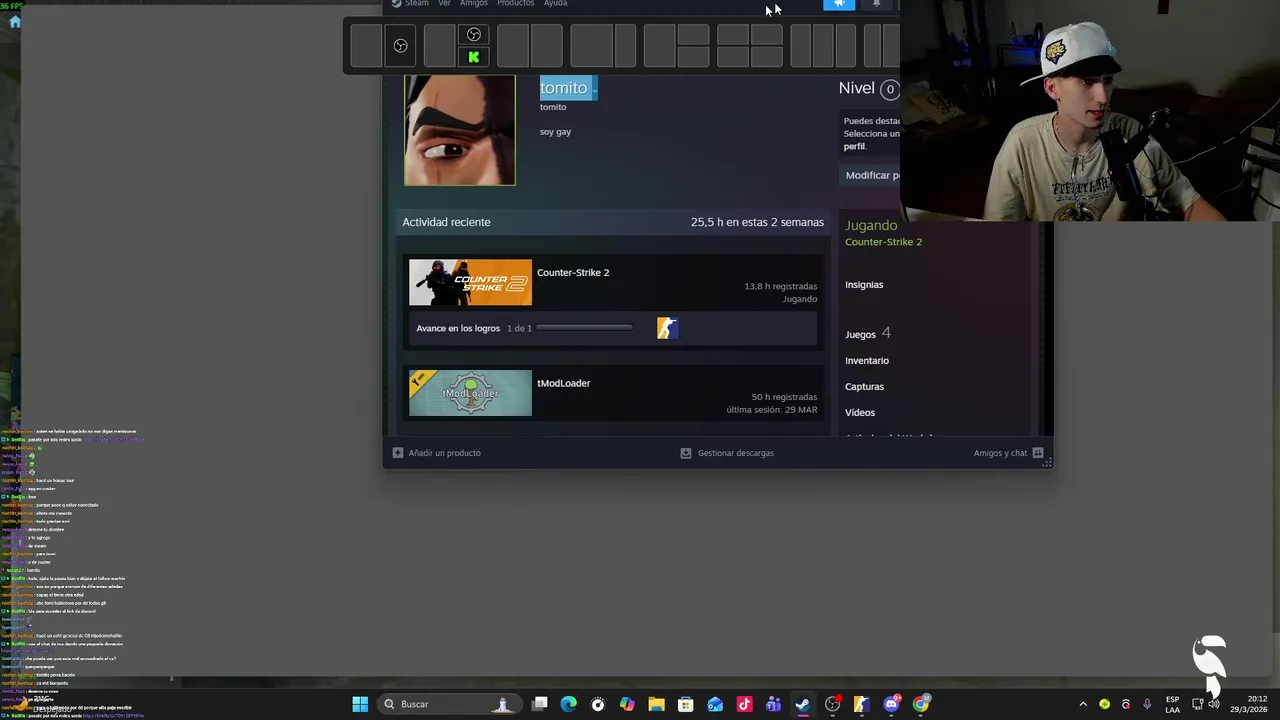
Task: Click the blue announcements megaphone button
Action: click(x=839, y=4)
